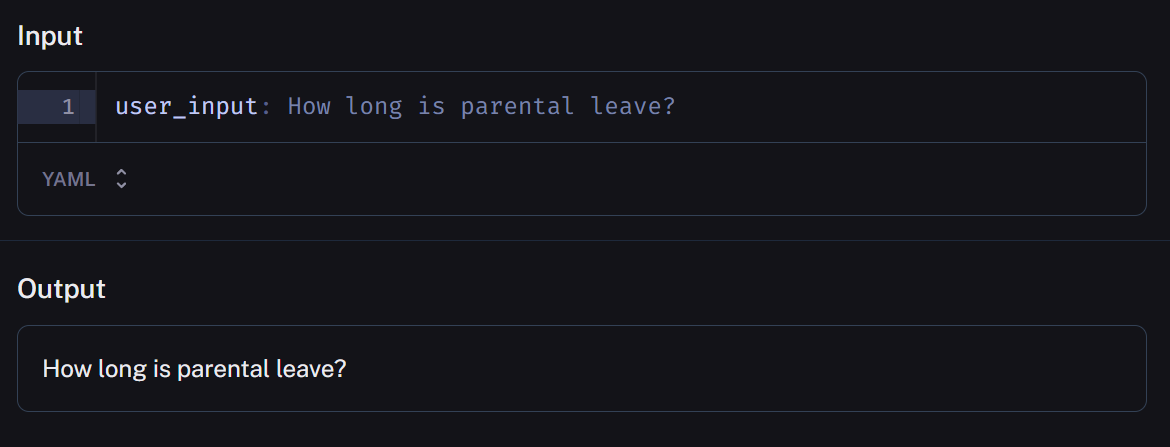1170x447 pixels.
Task: Click the up-down chevron icon beside YAML
Action: tap(121, 179)
